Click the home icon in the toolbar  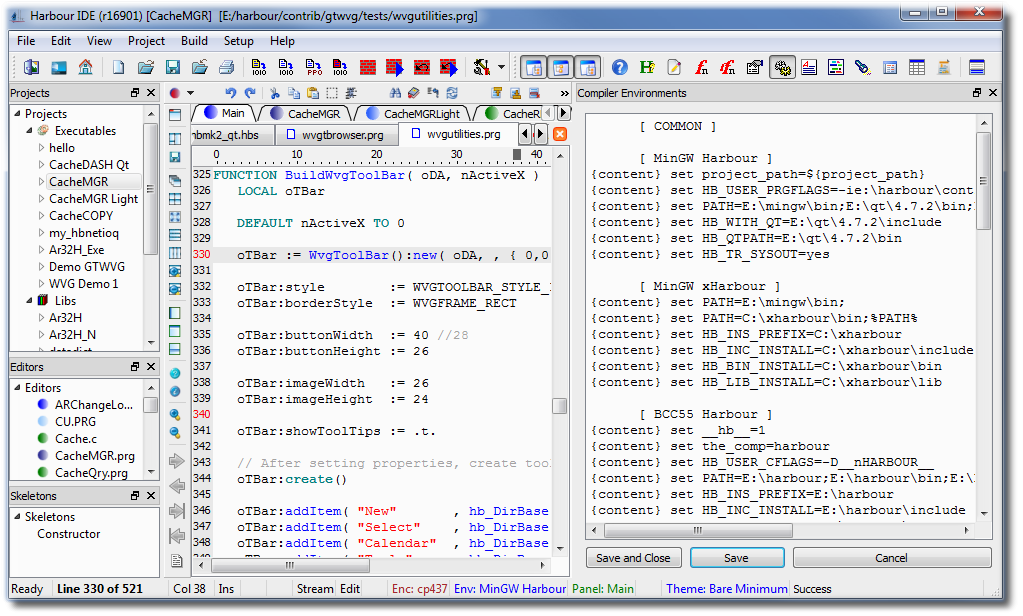[x=86, y=68]
